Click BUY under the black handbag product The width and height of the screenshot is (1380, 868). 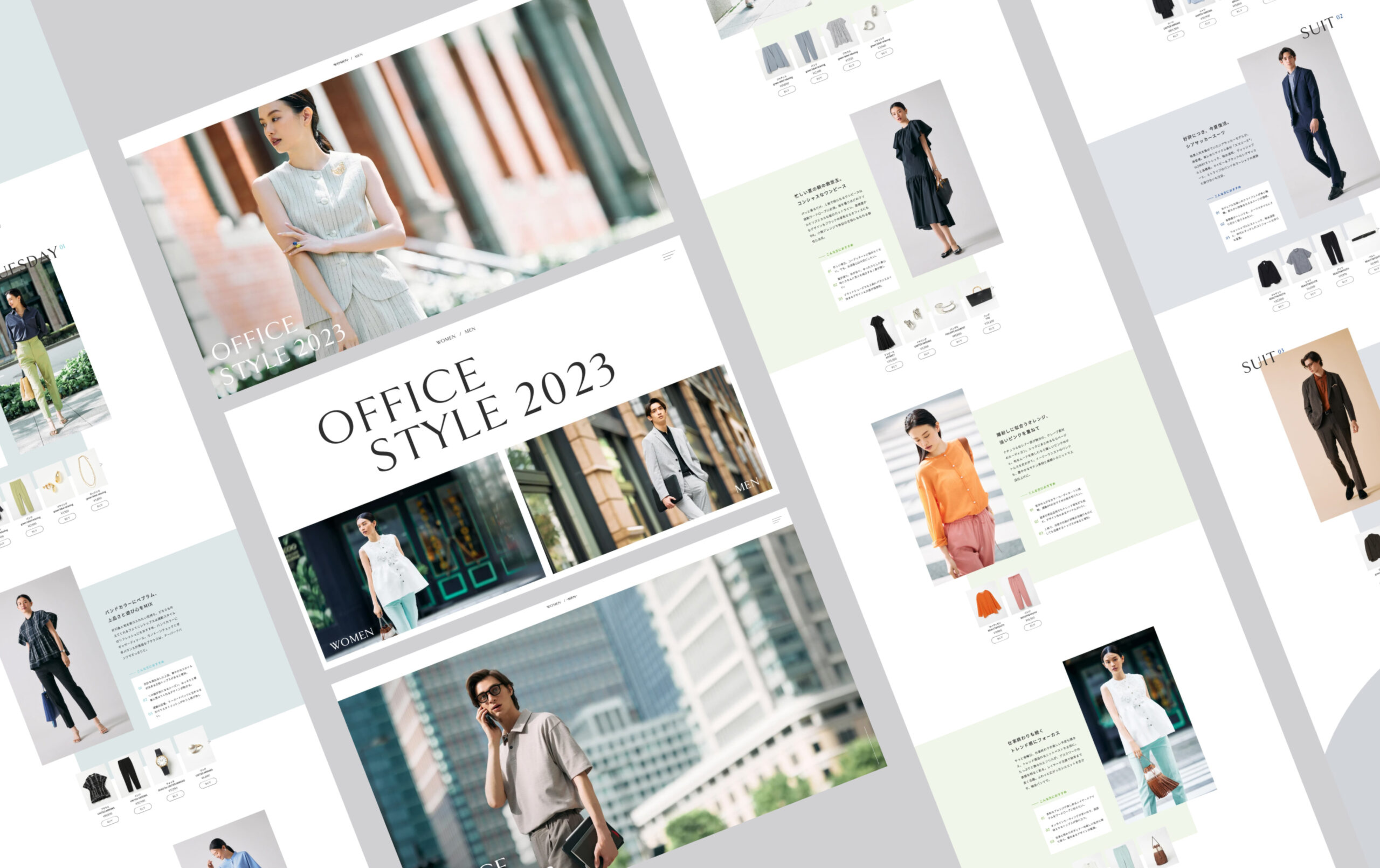[991, 328]
